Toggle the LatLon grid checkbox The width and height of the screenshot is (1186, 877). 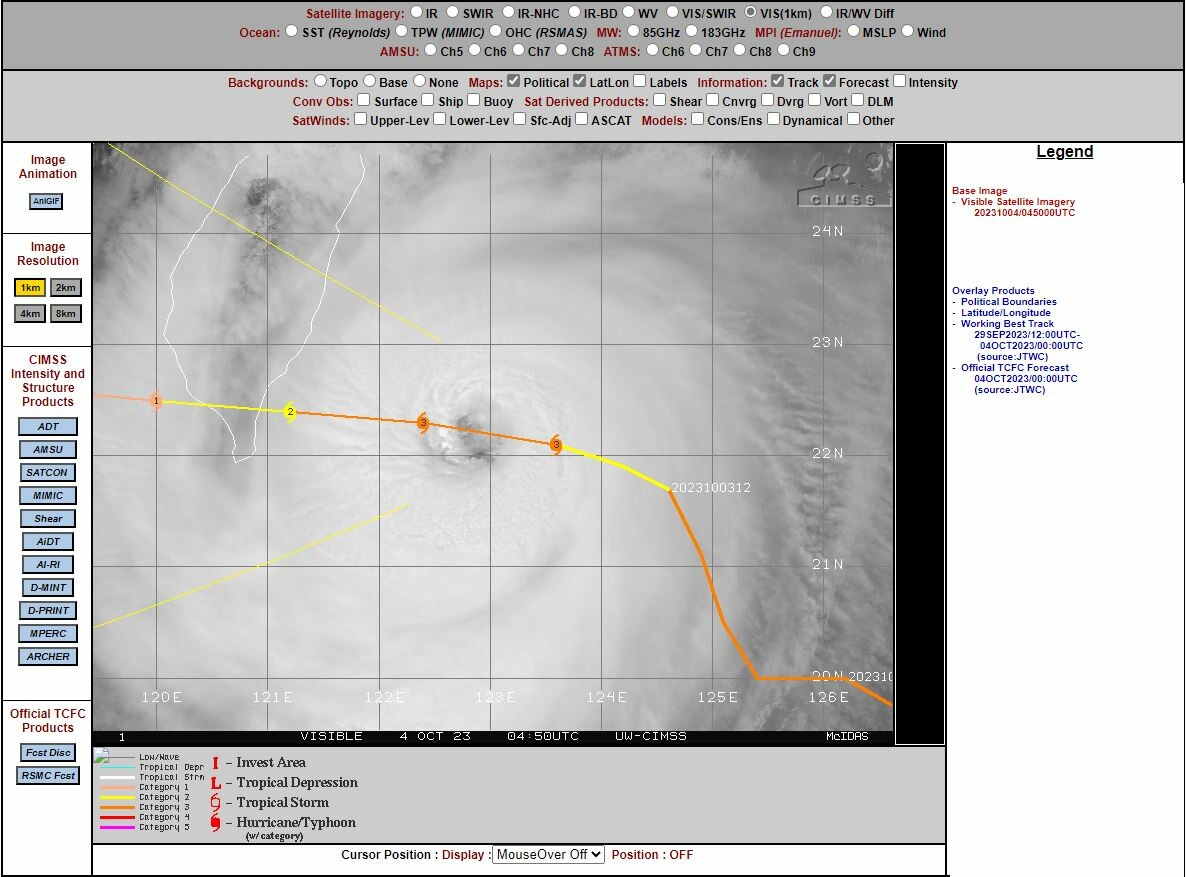(x=579, y=81)
